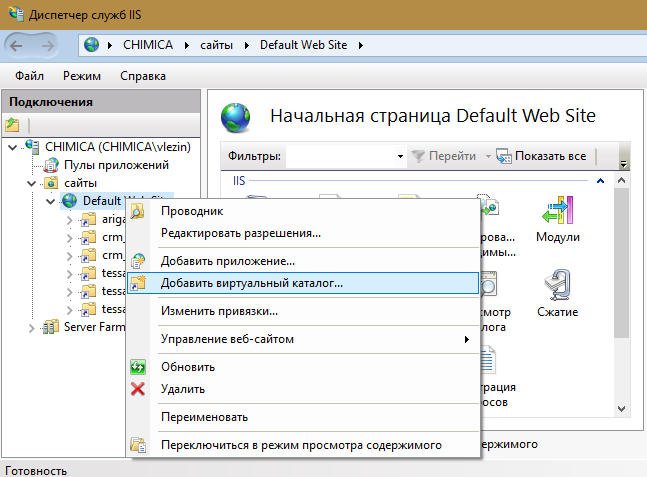Click the red Удалить X icon
Viewport: 647px width, 477px height.
138,388
